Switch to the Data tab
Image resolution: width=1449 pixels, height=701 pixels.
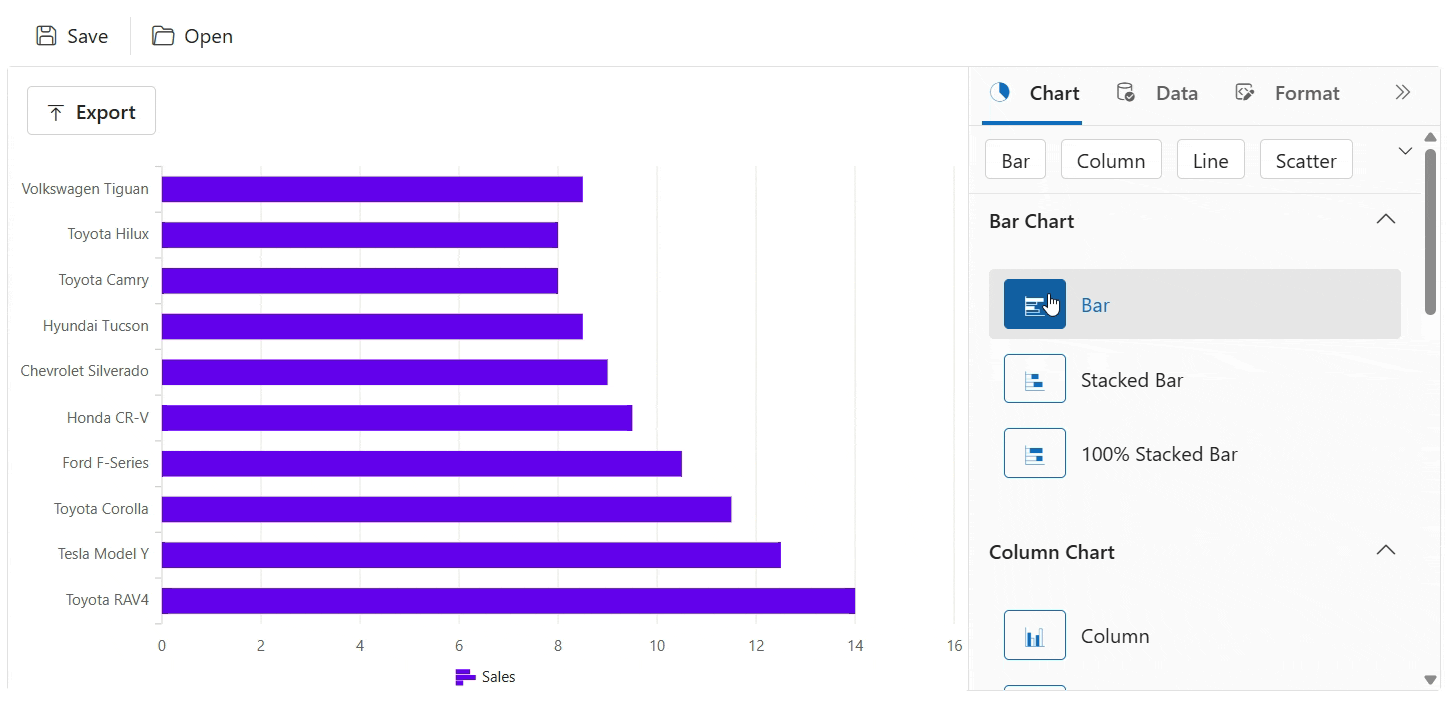point(1157,93)
